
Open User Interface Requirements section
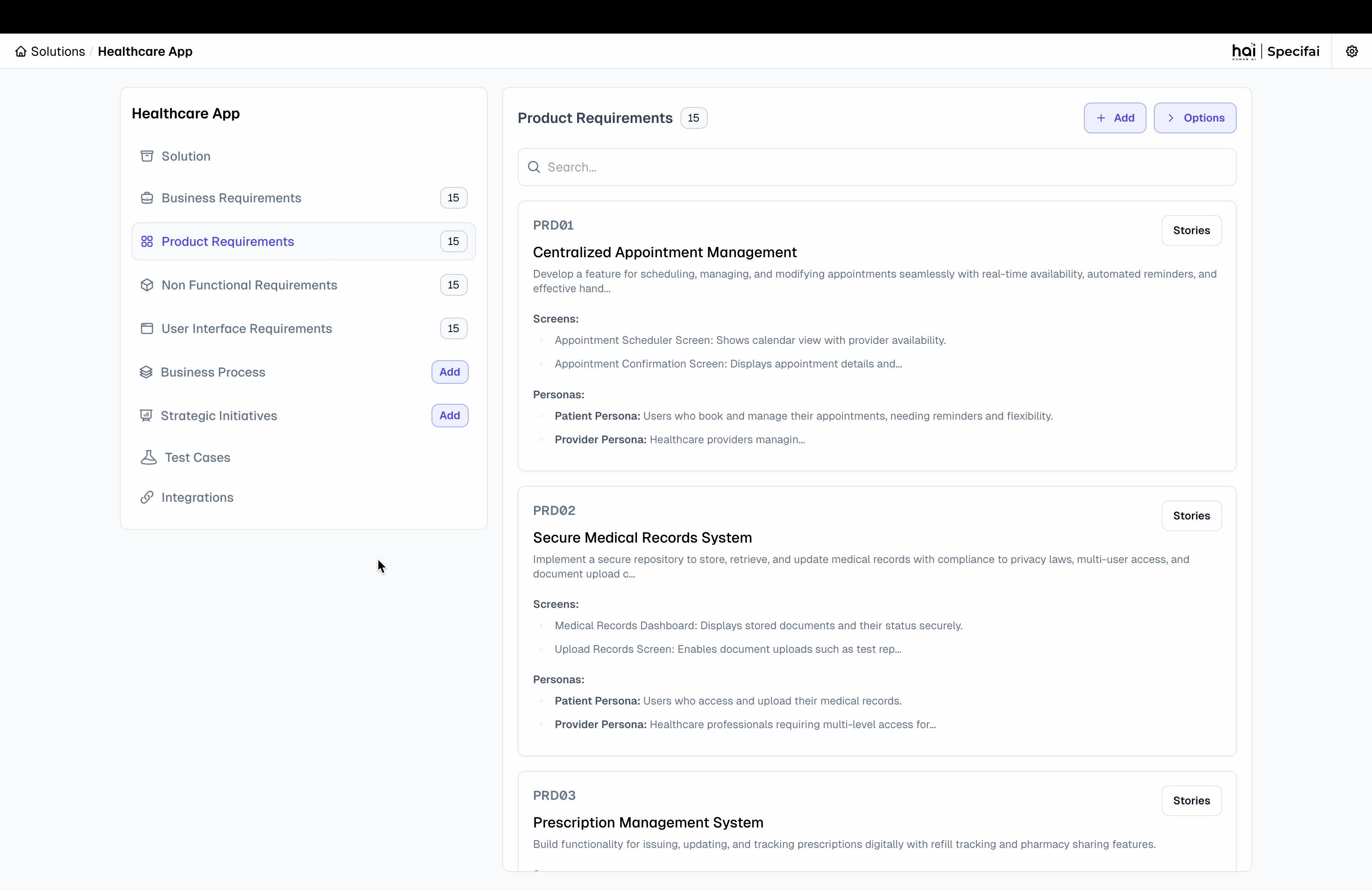(x=304, y=328)
